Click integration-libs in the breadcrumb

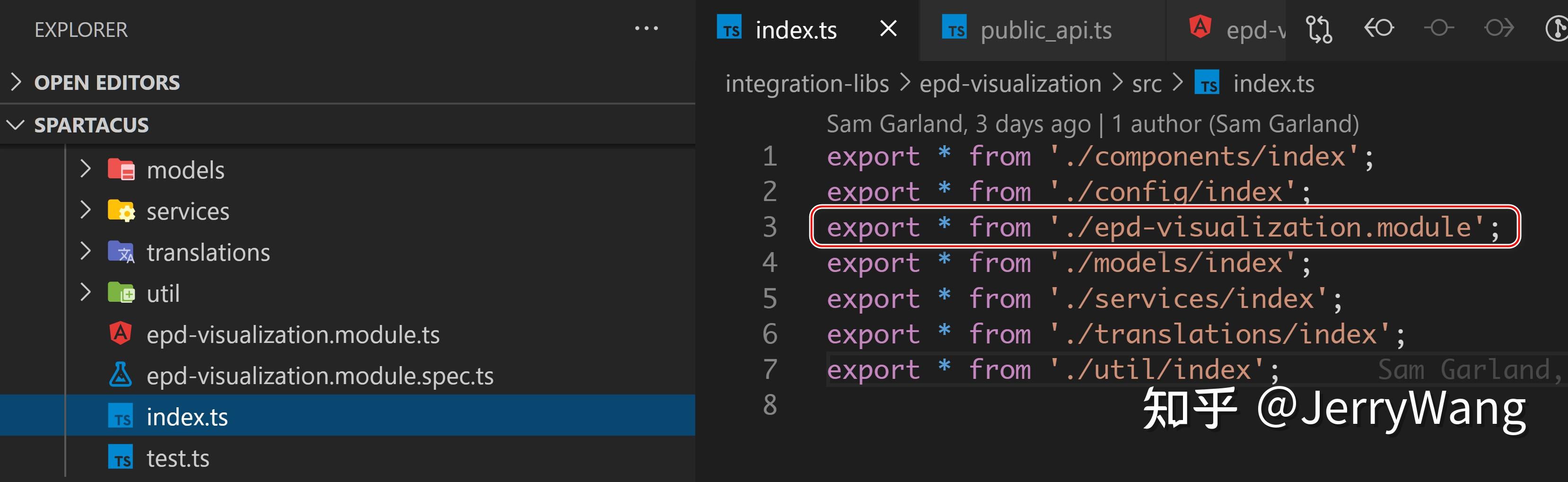pyautogui.click(x=807, y=83)
